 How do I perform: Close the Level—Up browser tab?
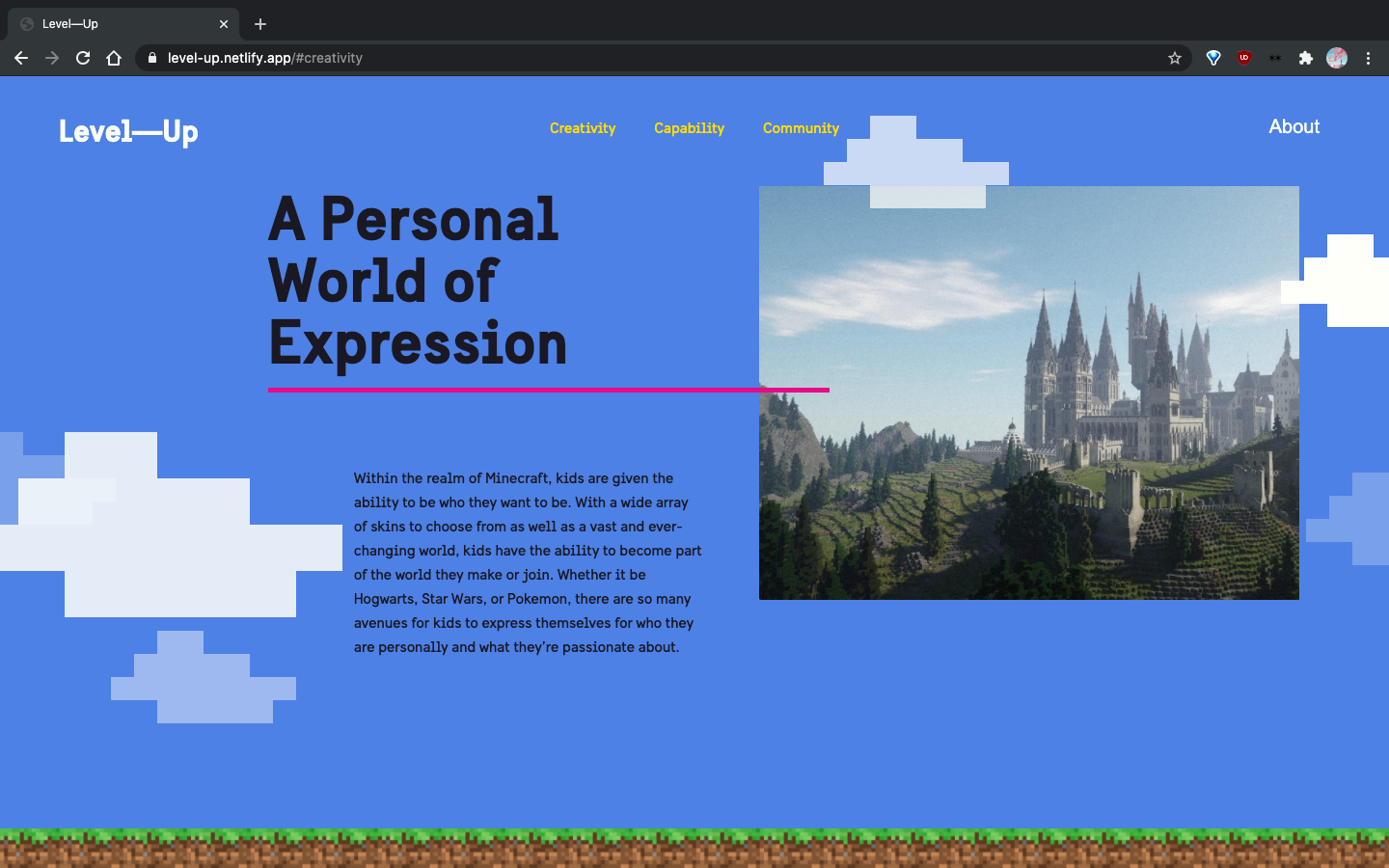tap(224, 24)
